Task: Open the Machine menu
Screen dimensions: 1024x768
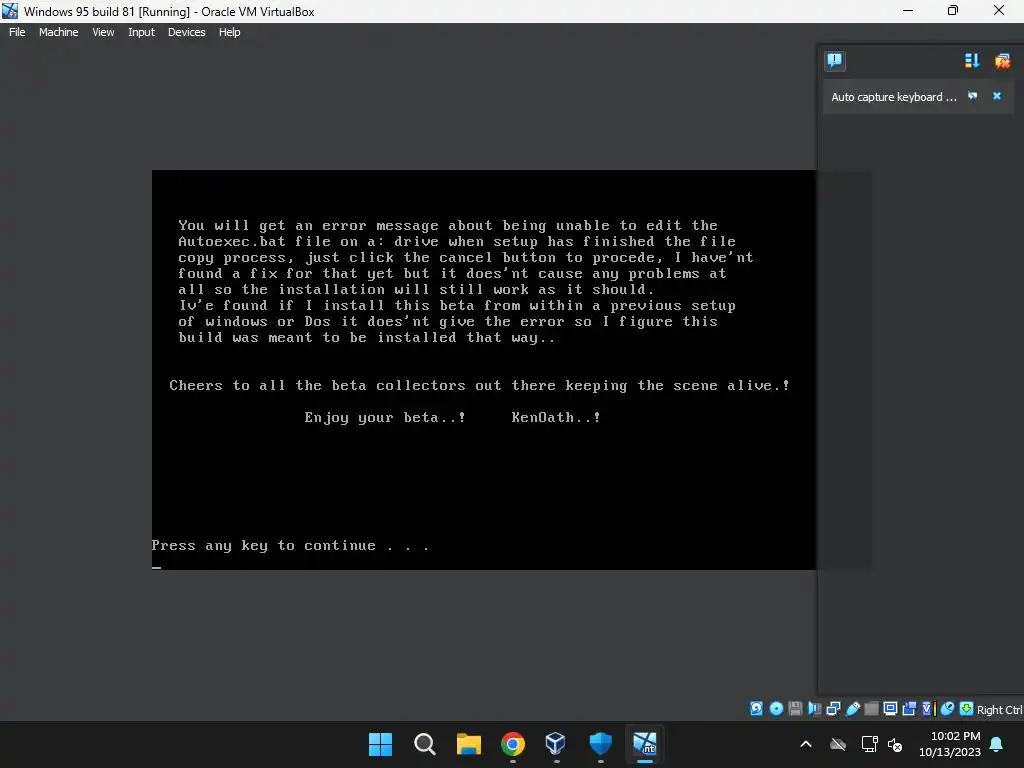Action: (58, 32)
